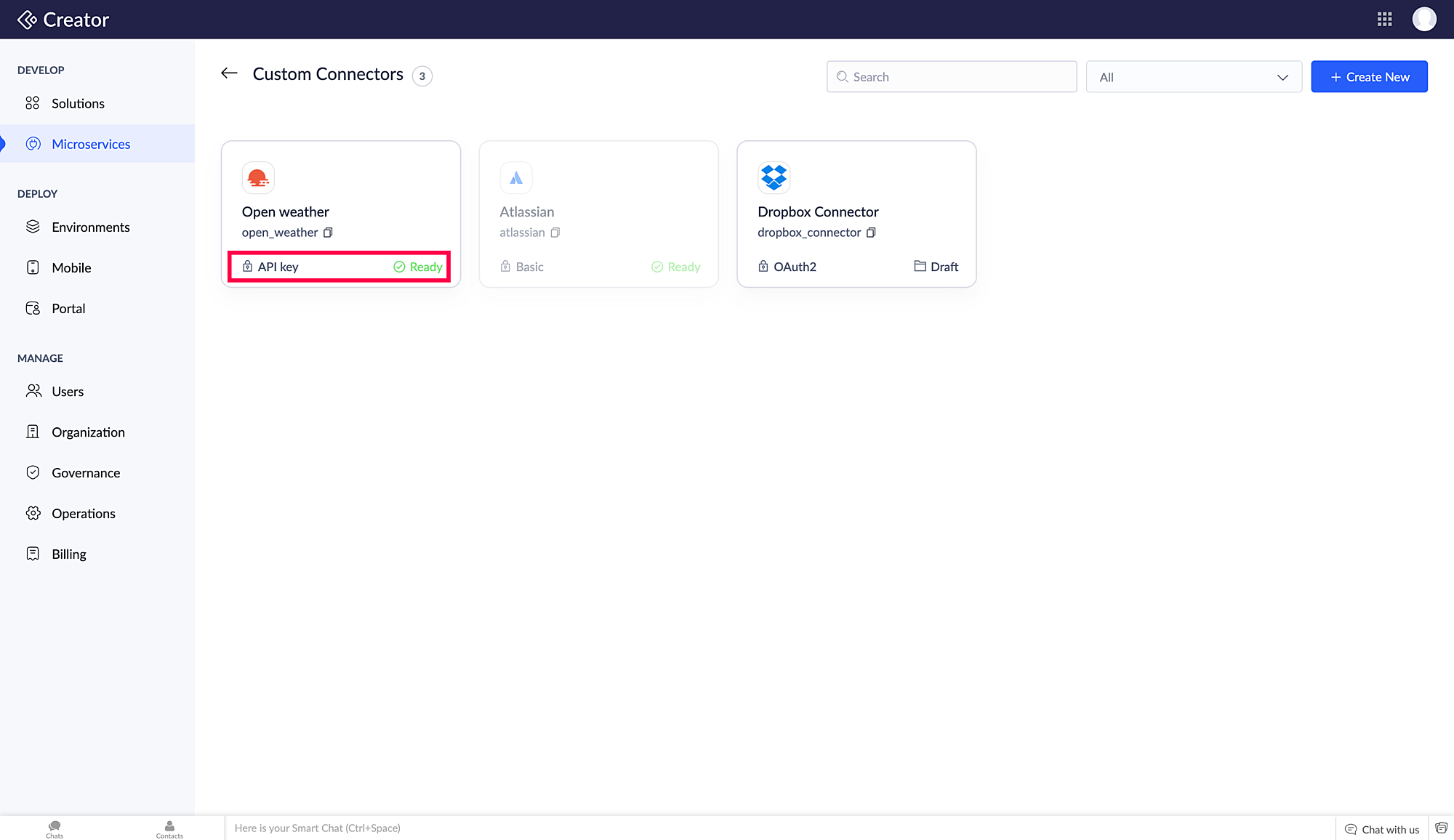This screenshot has width=1454, height=840.
Task: Open Chats in the bottom bar
Action: pyautogui.click(x=55, y=828)
